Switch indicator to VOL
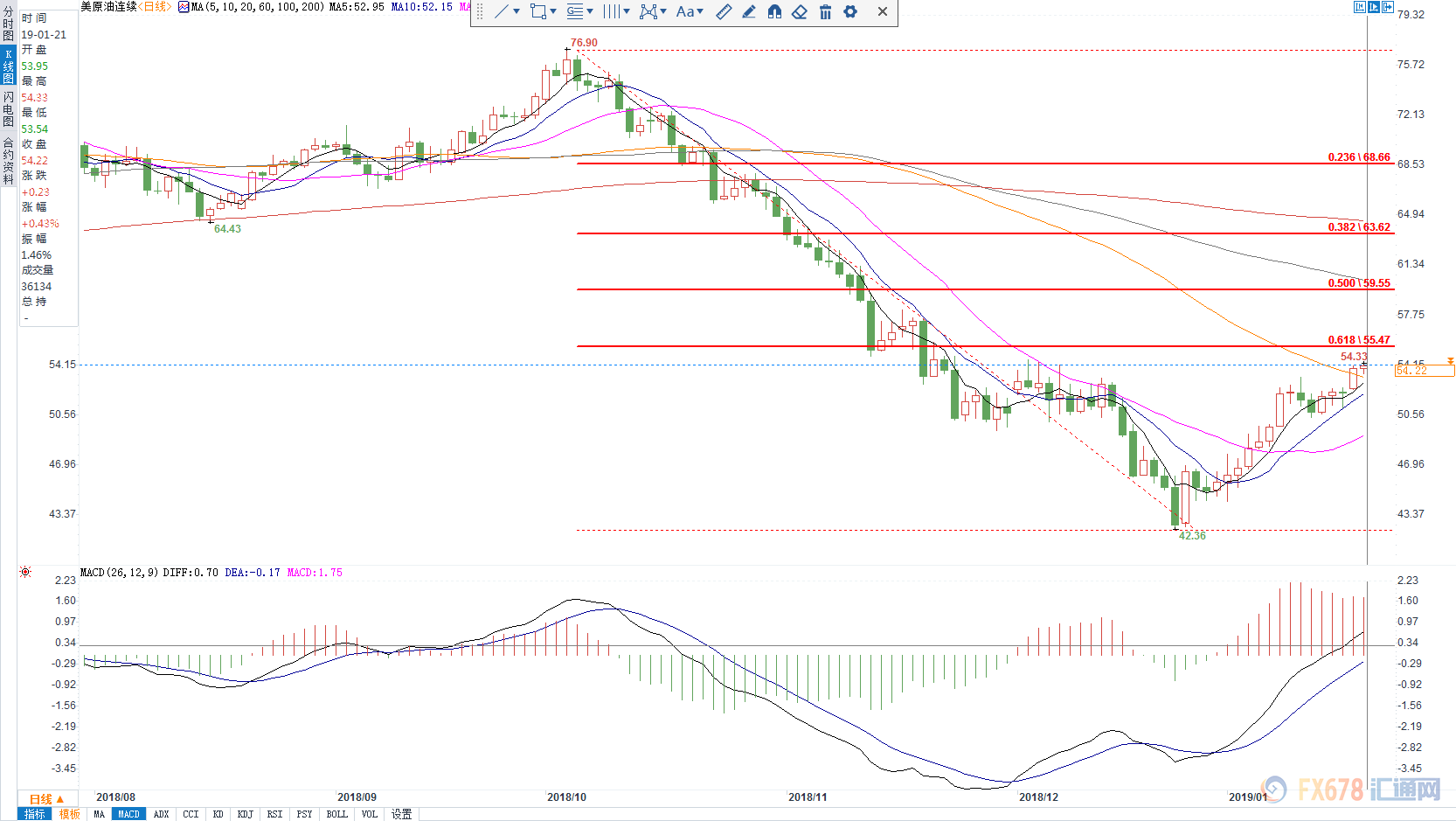 pos(370,814)
